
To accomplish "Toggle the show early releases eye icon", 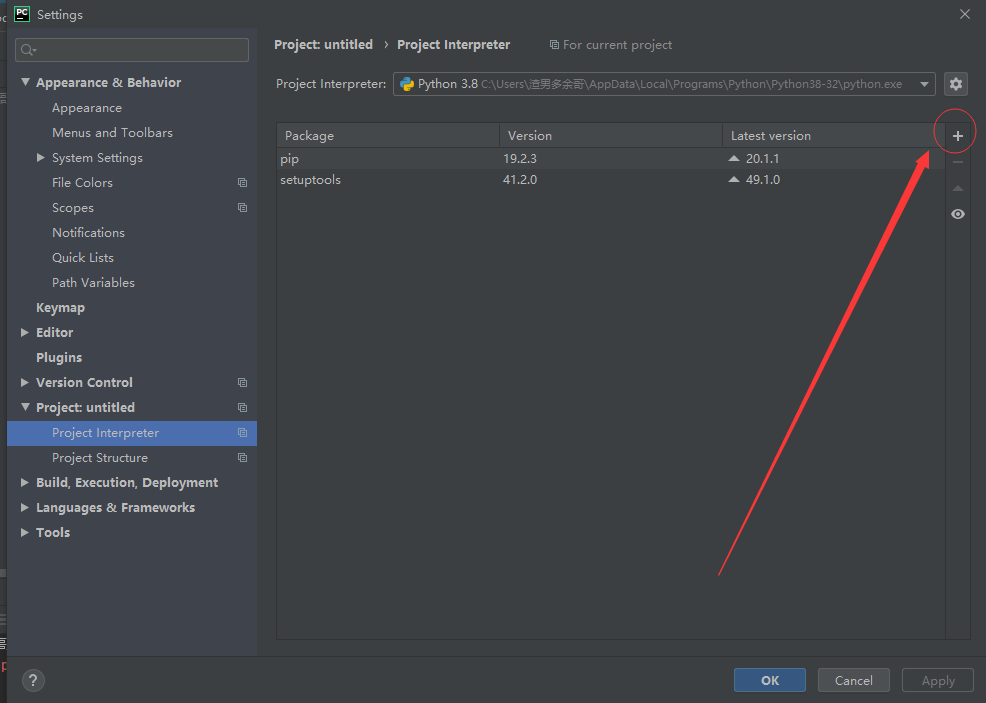I will pyautogui.click(x=958, y=214).
